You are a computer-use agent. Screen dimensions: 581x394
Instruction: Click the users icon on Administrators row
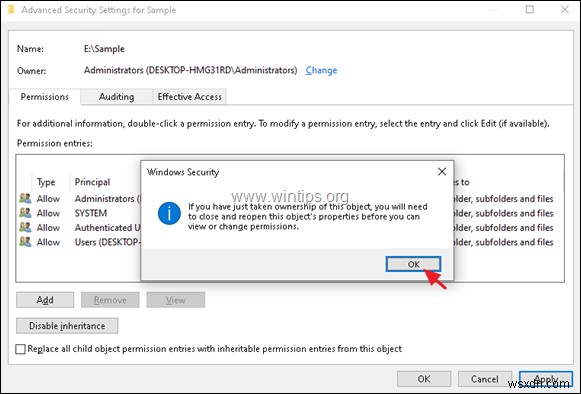click(25, 198)
